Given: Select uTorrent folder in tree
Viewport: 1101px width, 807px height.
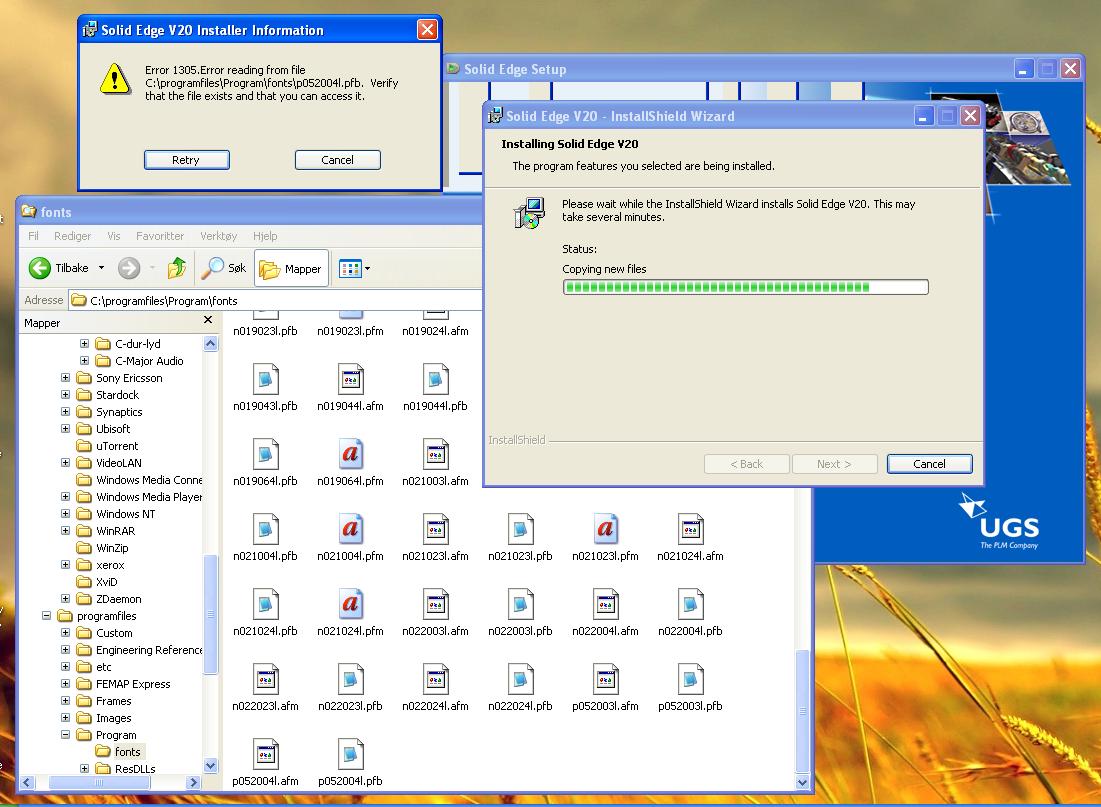Looking at the screenshot, I should coord(107,446).
